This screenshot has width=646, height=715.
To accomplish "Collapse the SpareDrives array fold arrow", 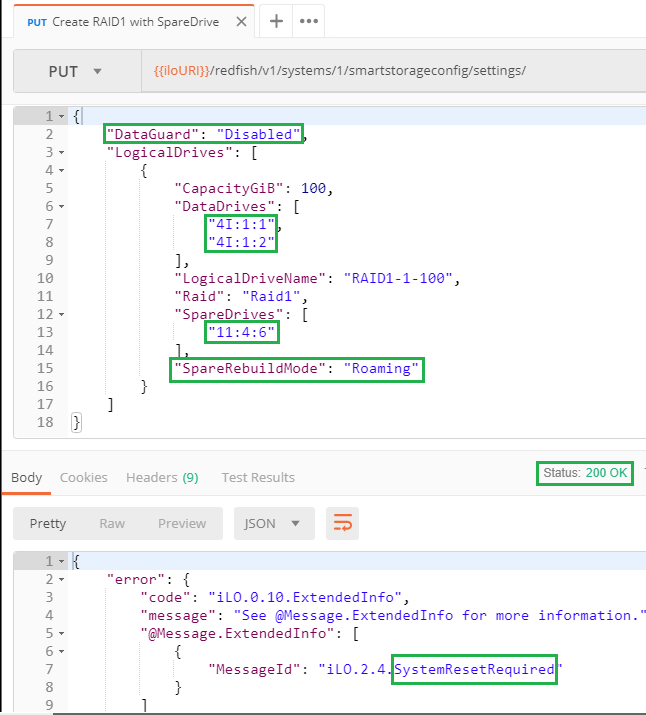I will [62, 315].
